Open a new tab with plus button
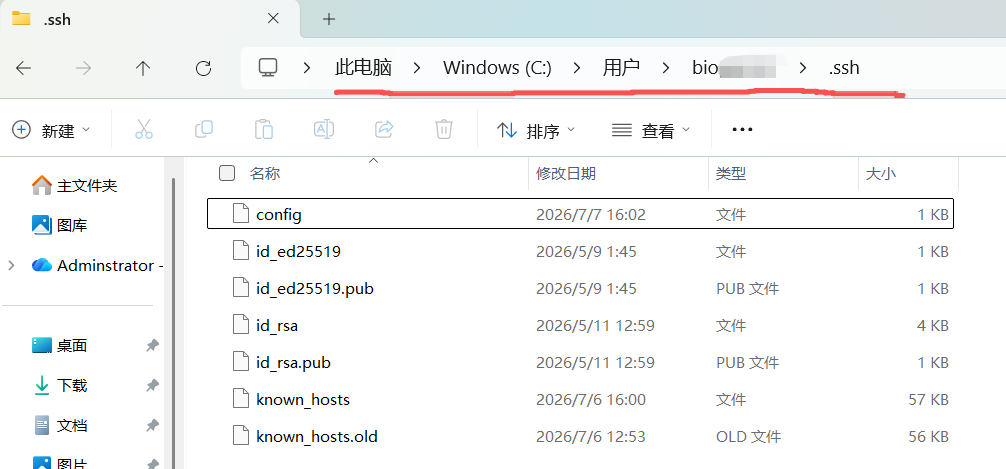Image resolution: width=1006 pixels, height=469 pixels. [329, 19]
